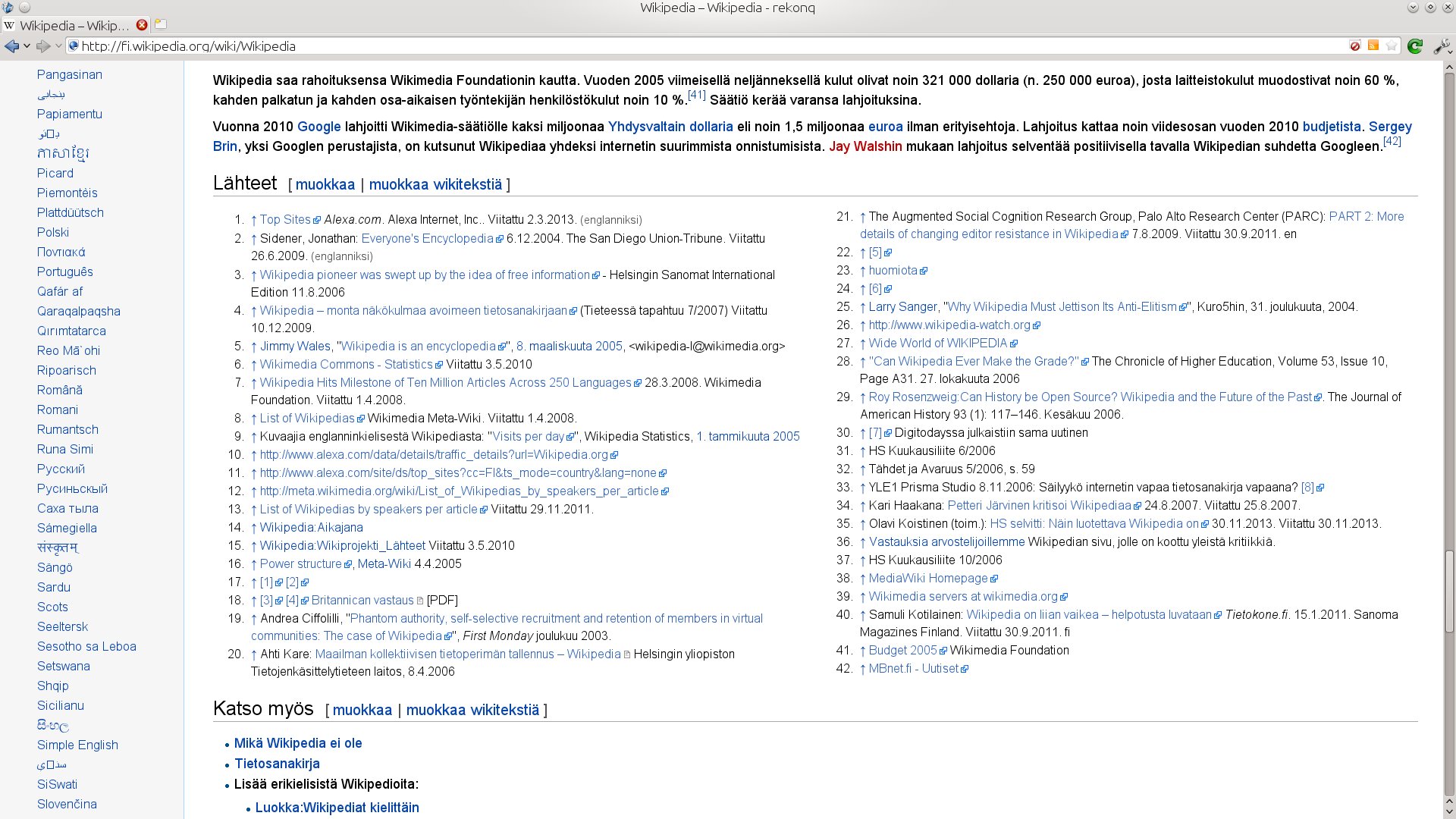
Task: Click 'muokkaa' next to Katso myös heading
Action: point(362,710)
